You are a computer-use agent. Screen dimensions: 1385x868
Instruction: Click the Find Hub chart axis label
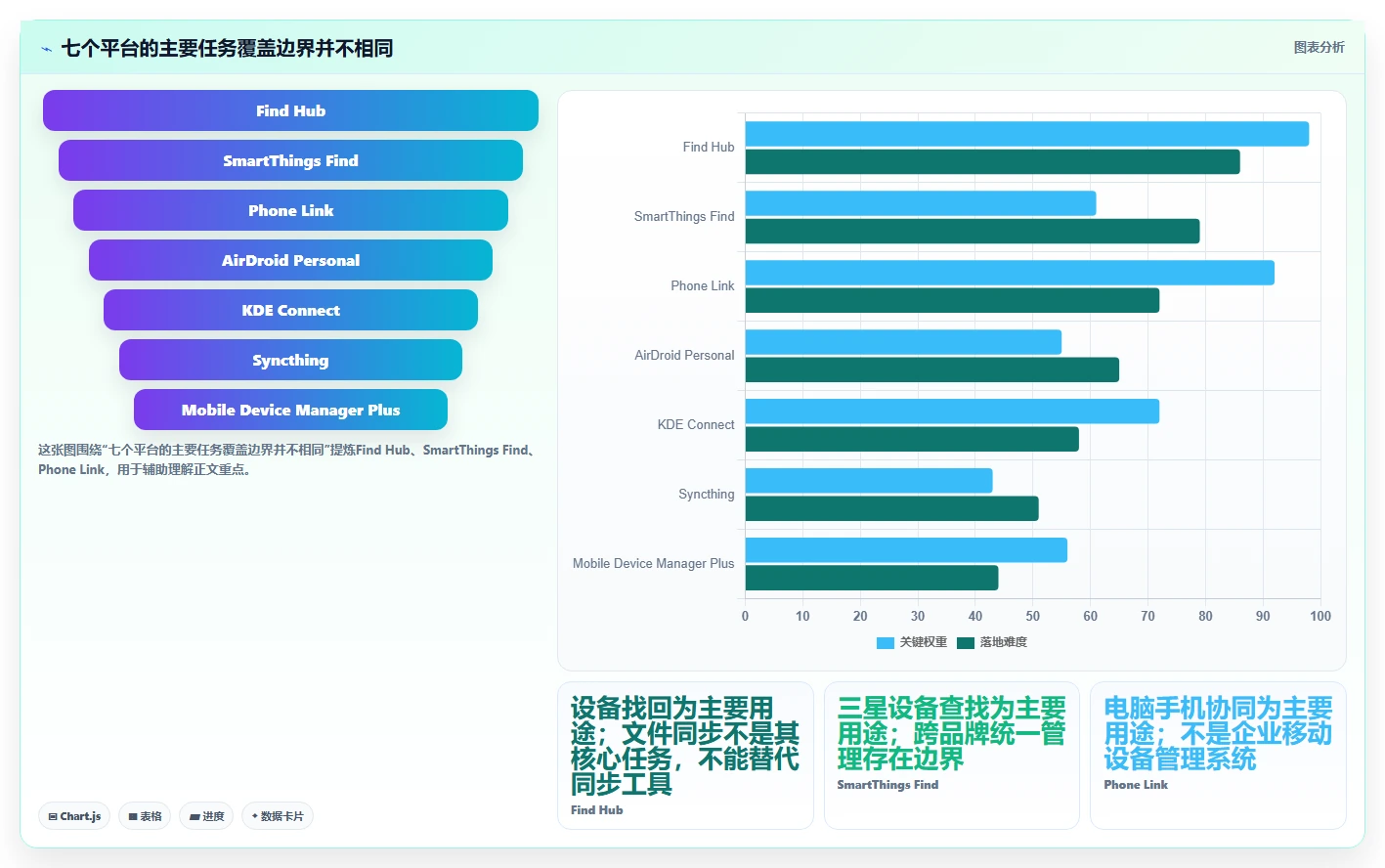(709, 148)
